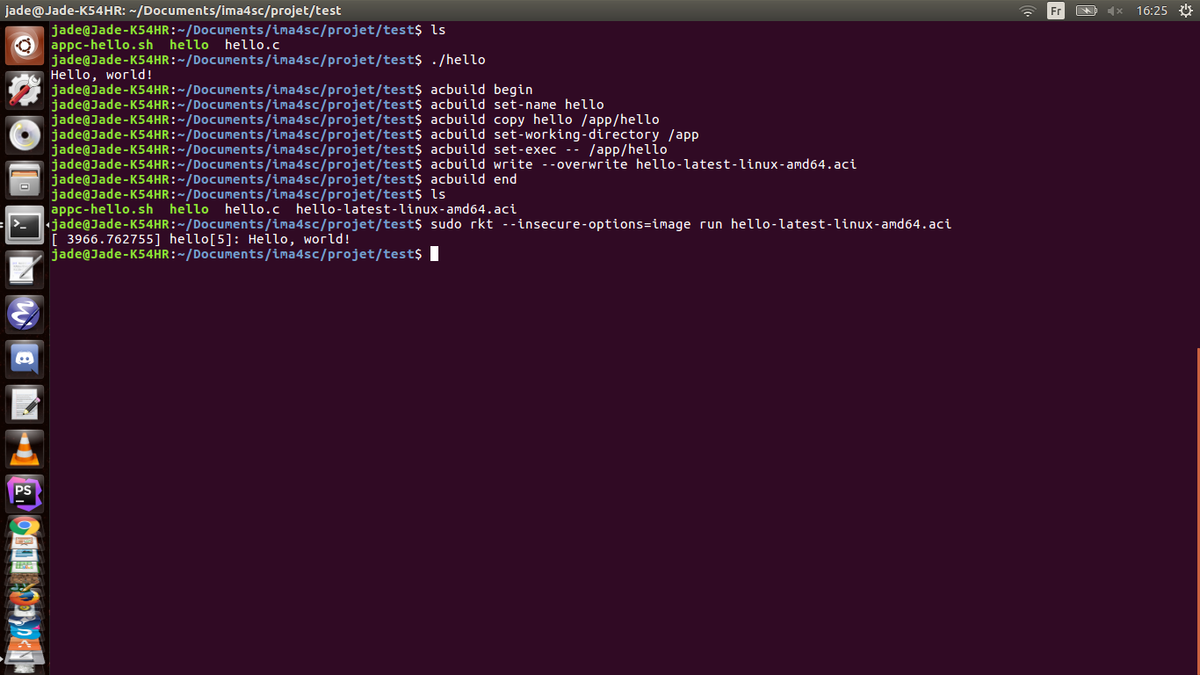
Task: Click the terminal window title text
Action: click(174, 10)
